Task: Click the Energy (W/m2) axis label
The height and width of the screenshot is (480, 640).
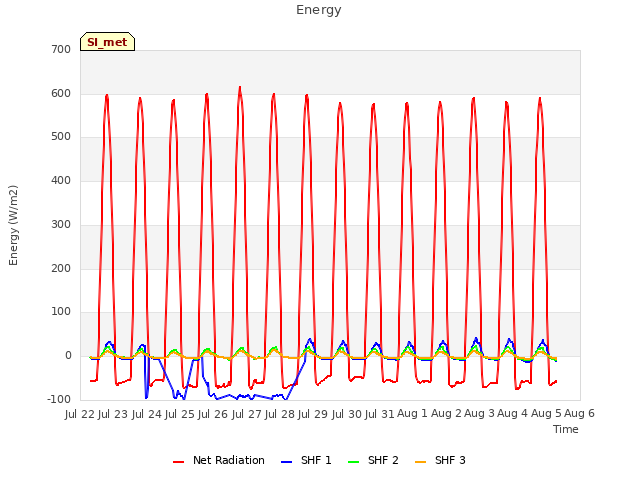Action: click(x=13, y=225)
